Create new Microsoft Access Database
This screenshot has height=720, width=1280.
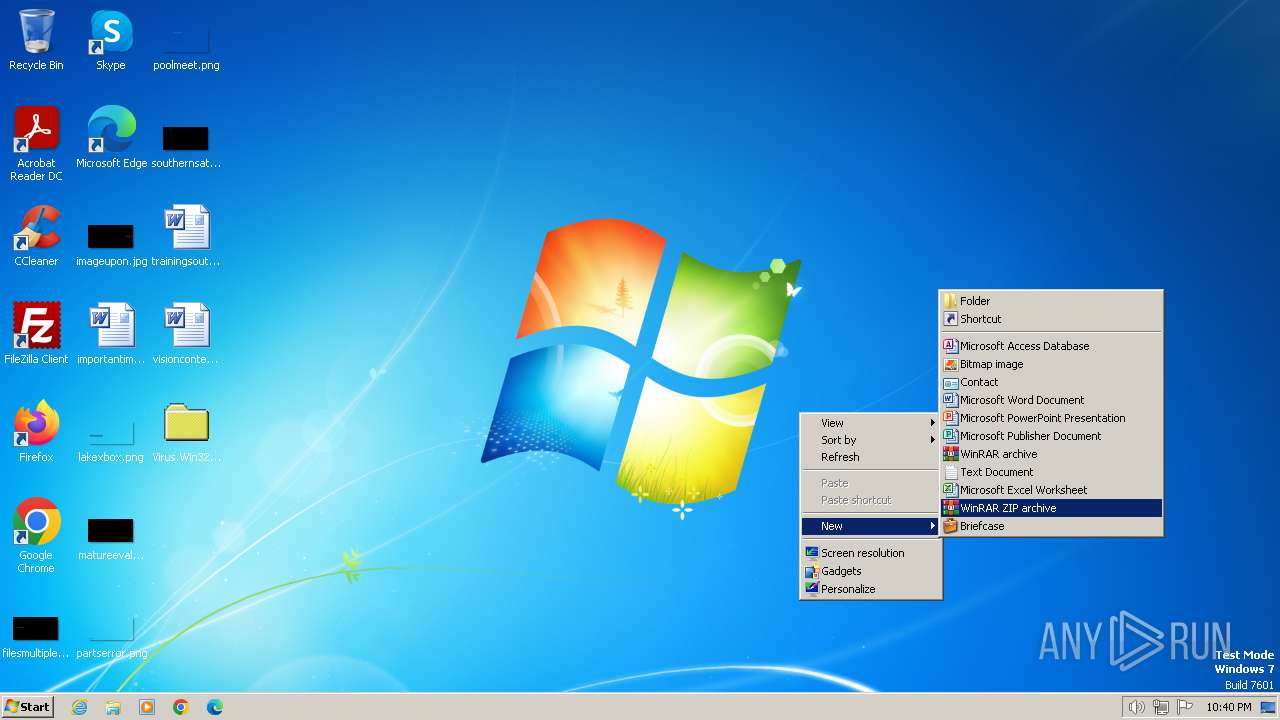click(x=1051, y=346)
